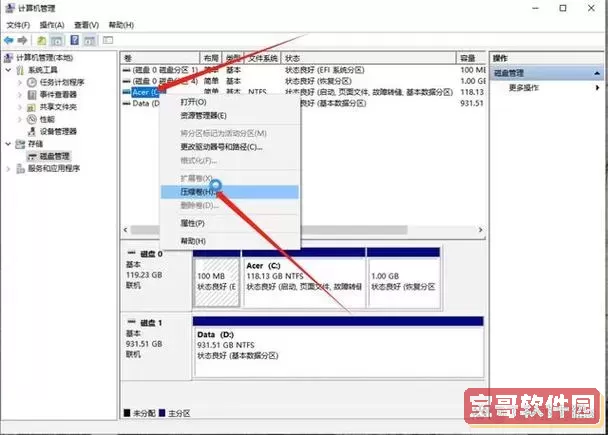
Task: Click the 服务和应用程序 icon in tree
Action: tap(20, 168)
